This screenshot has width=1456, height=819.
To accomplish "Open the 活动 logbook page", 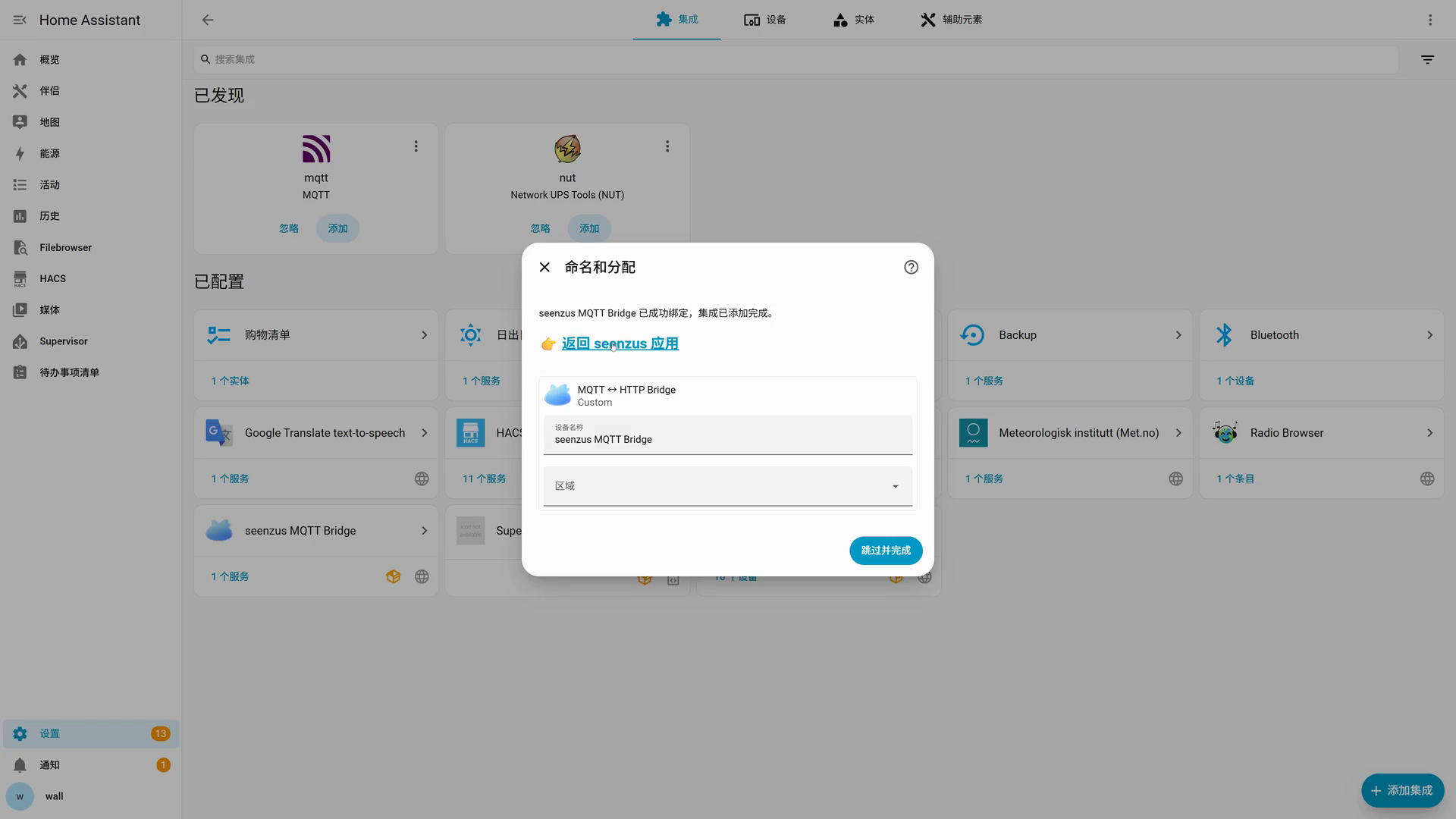I will [x=91, y=185].
